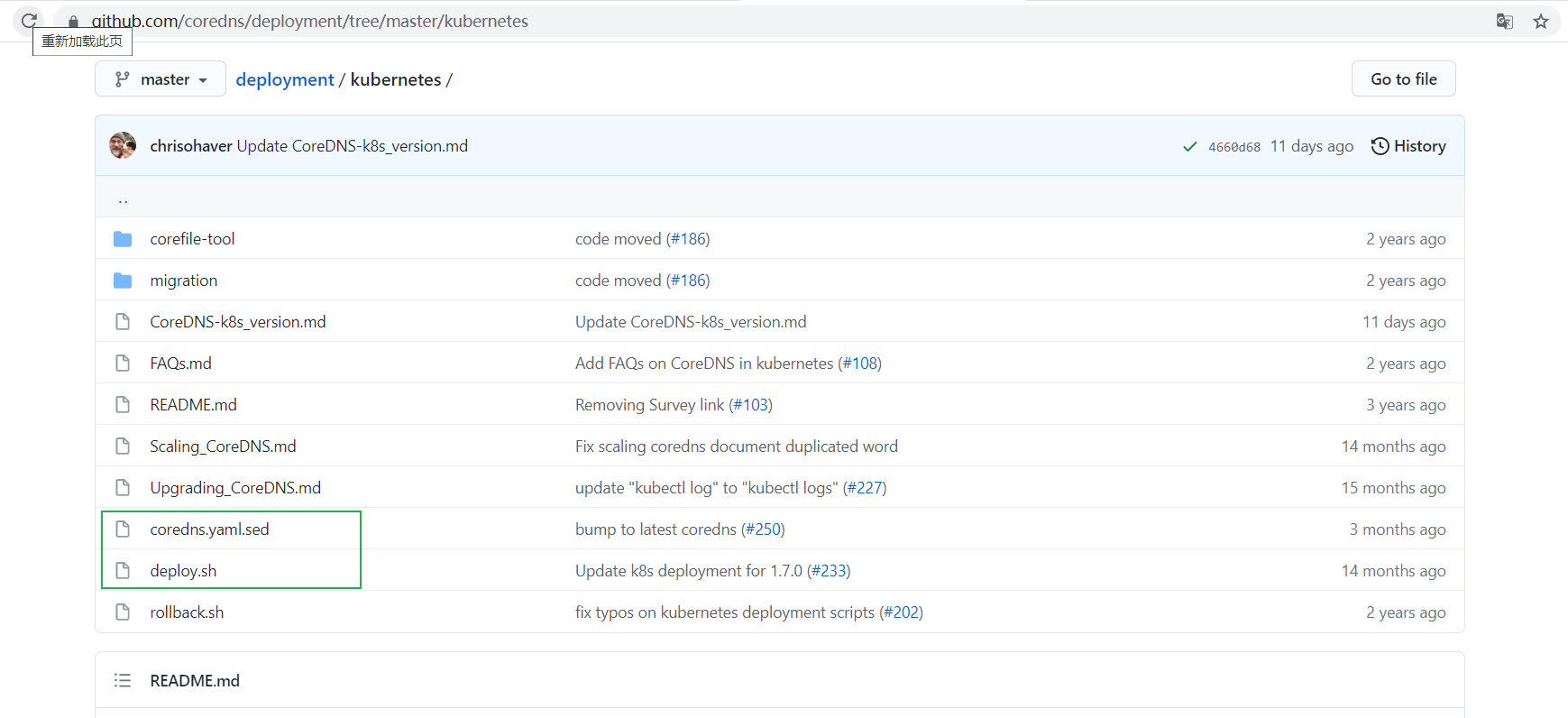
Task: Open the Scaling_CoreDNS.md file
Action: coord(223,446)
